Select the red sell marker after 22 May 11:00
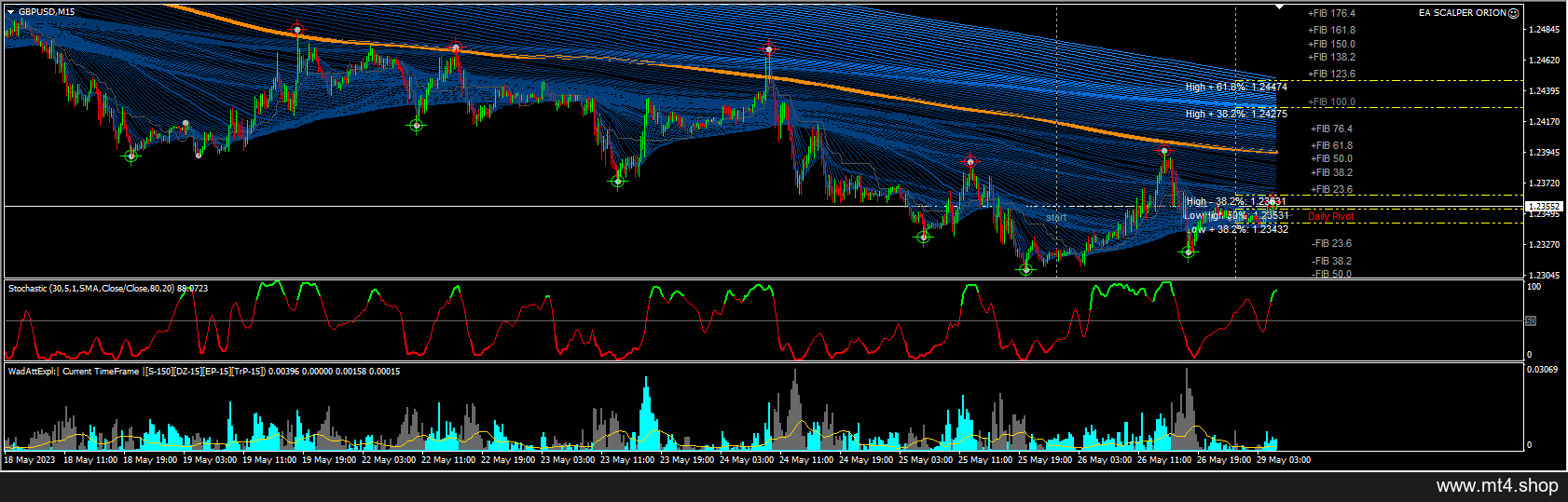Image resolution: width=1568 pixels, height=502 pixels. click(455, 47)
